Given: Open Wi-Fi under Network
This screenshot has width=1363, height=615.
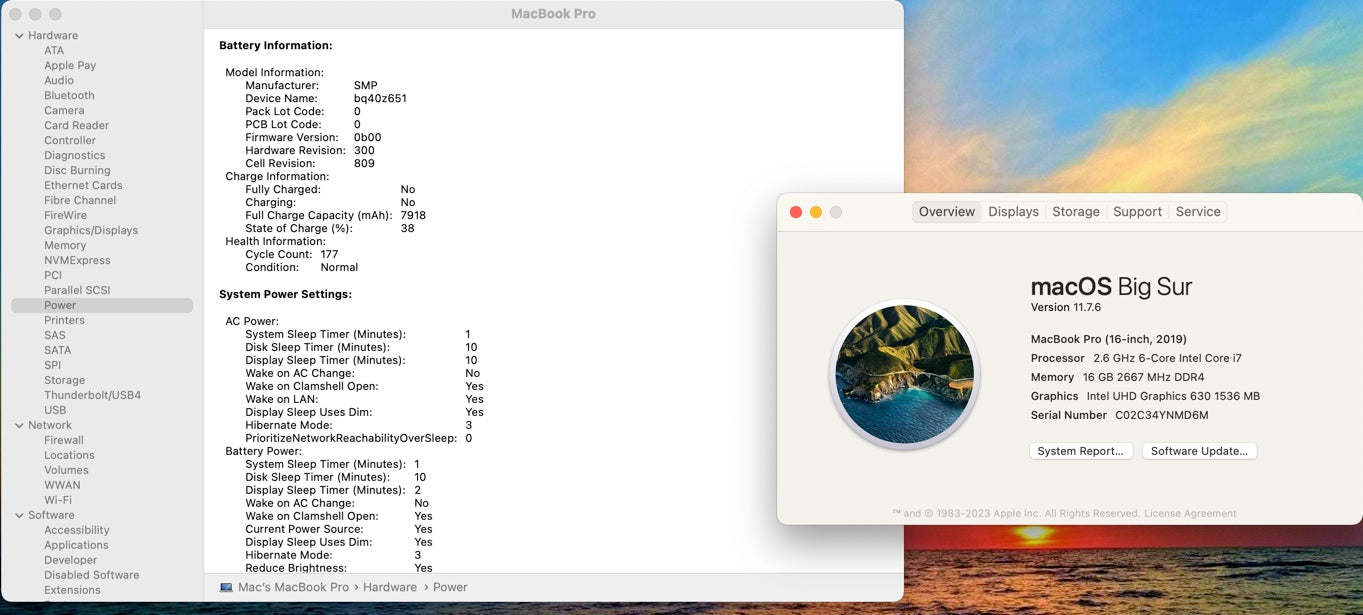Looking at the screenshot, I should pyautogui.click(x=58, y=500).
